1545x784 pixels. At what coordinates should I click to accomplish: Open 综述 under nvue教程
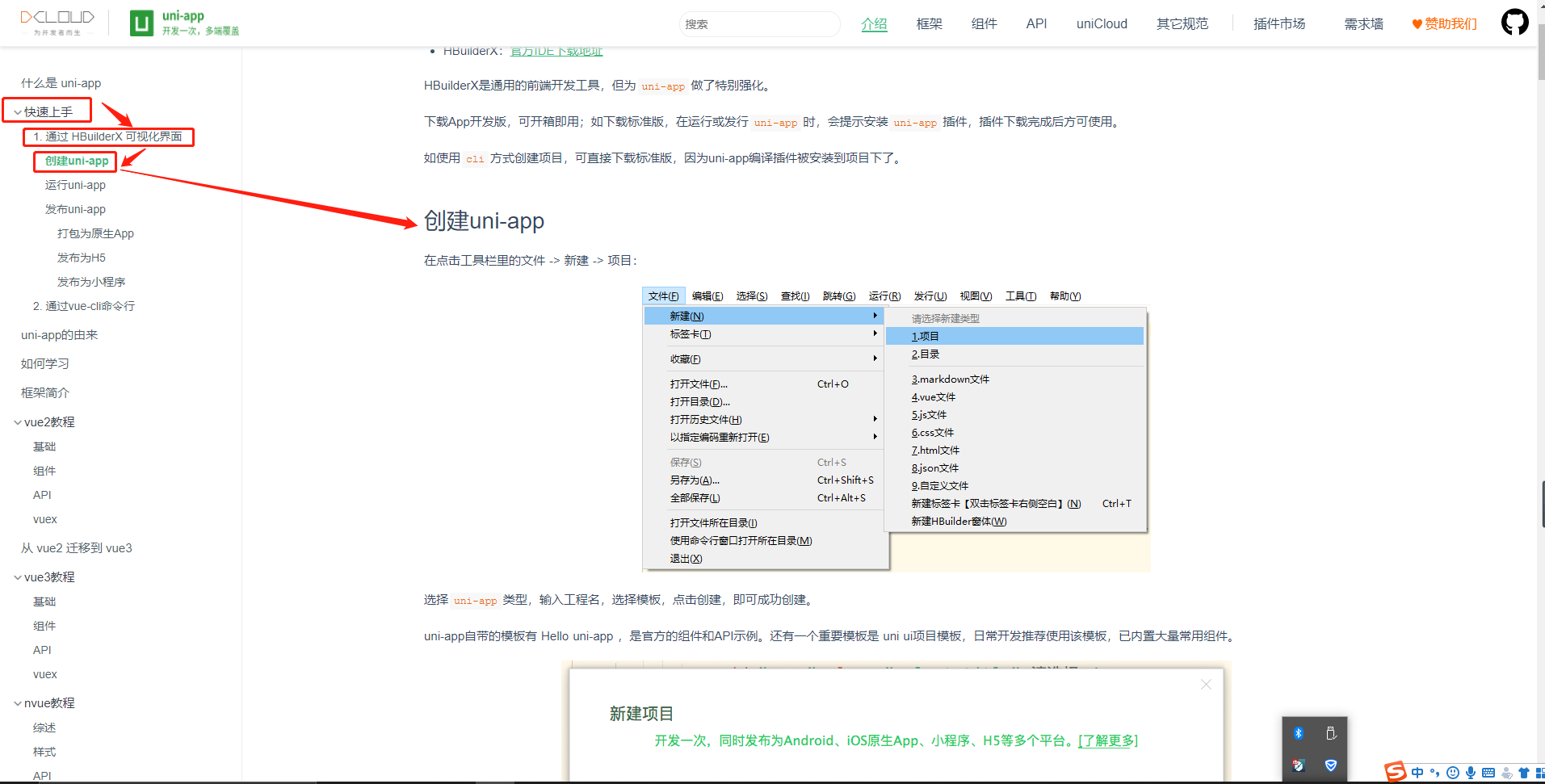pyautogui.click(x=44, y=727)
